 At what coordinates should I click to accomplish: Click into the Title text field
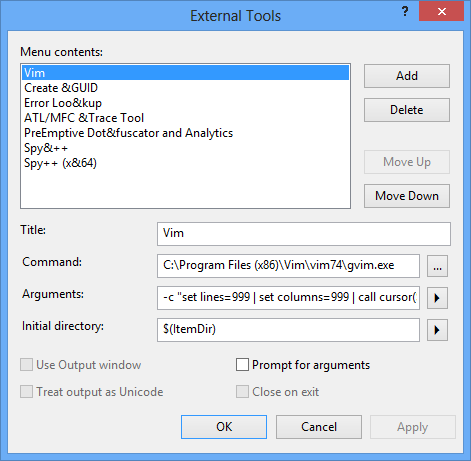[304, 234]
